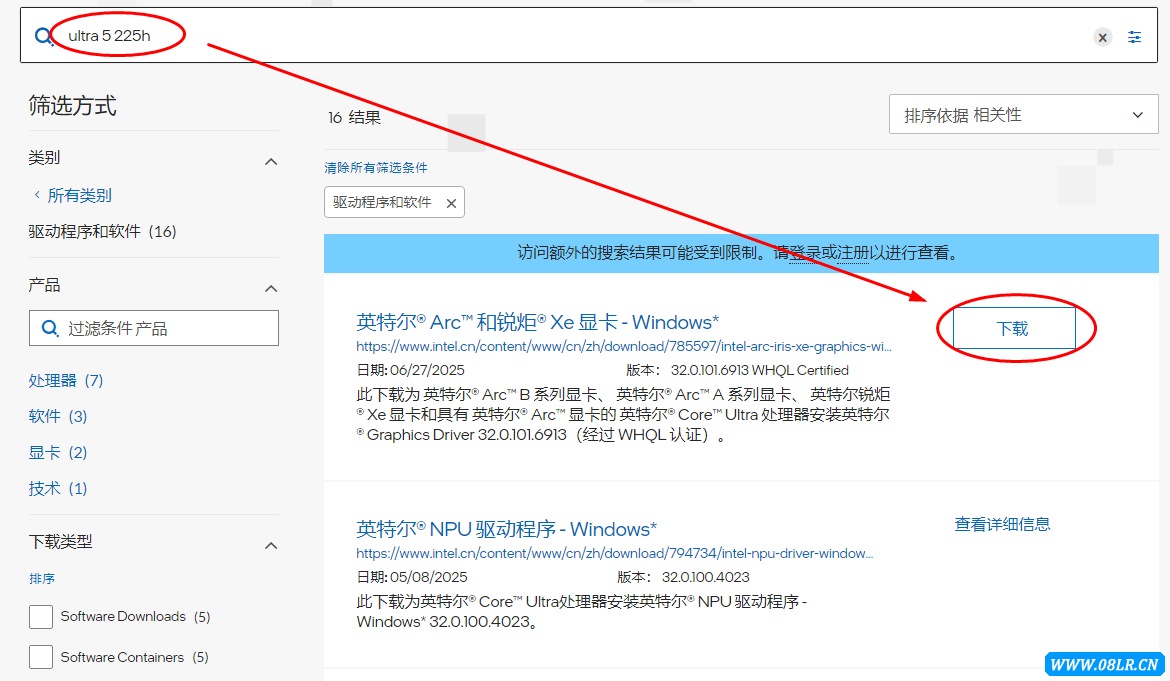Filter by 处理器 (7)
Screen dimensions: 1170x681
(66, 380)
